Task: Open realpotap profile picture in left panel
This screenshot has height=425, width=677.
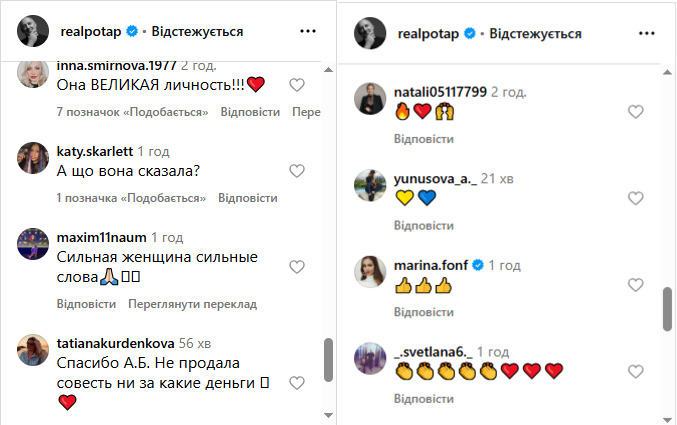Action: (34, 31)
